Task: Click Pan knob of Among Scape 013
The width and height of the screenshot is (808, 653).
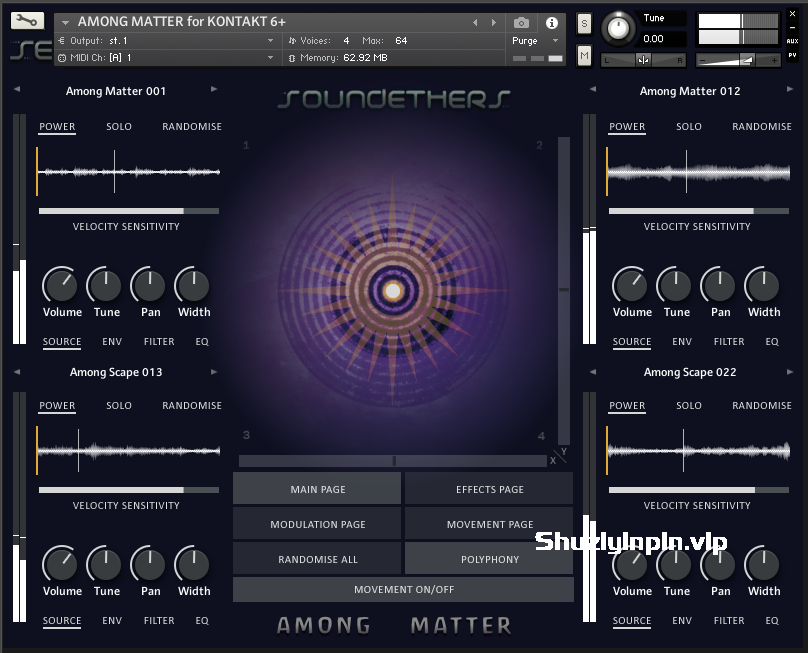Action: [149, 564]
